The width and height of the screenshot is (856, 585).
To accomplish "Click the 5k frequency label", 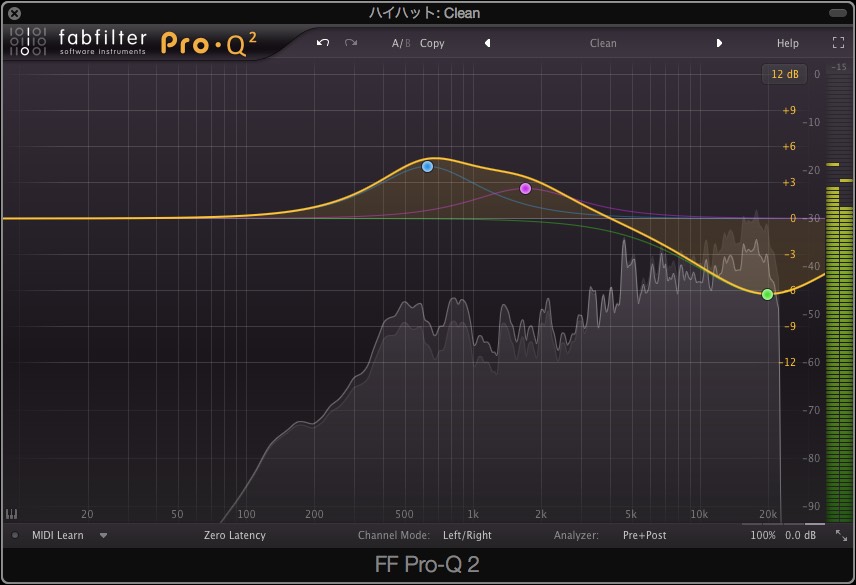I will click(x=631, y=514).
